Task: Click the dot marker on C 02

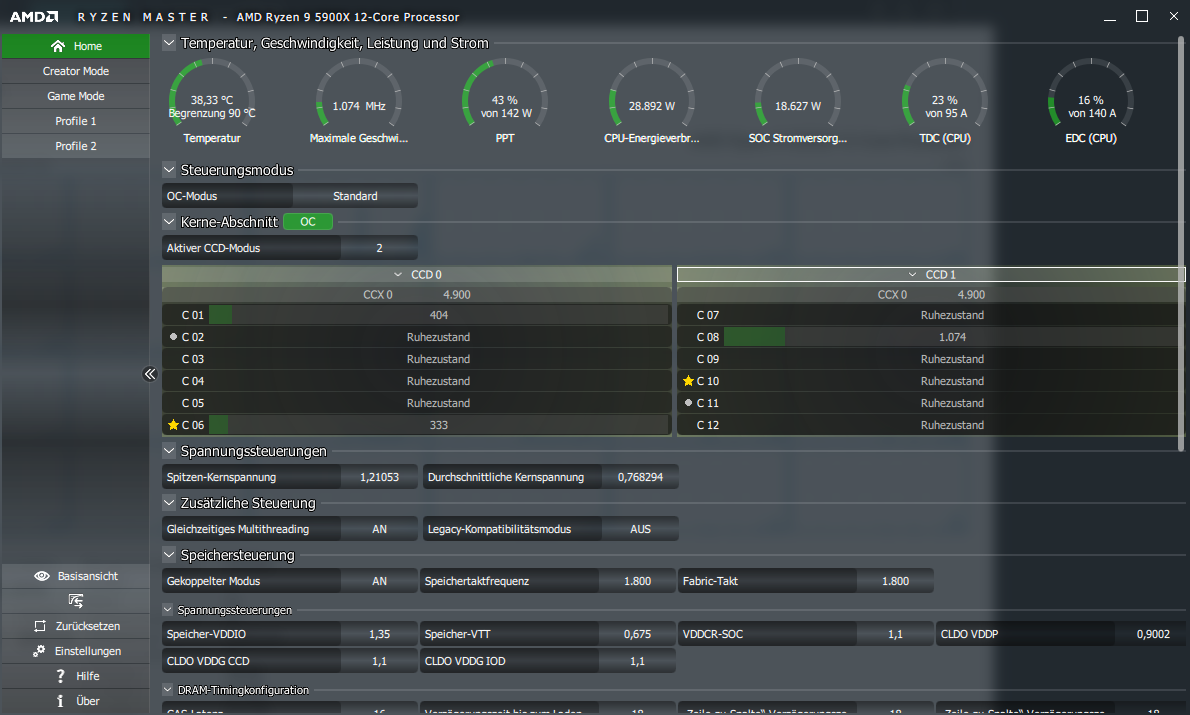Action: 173,337
